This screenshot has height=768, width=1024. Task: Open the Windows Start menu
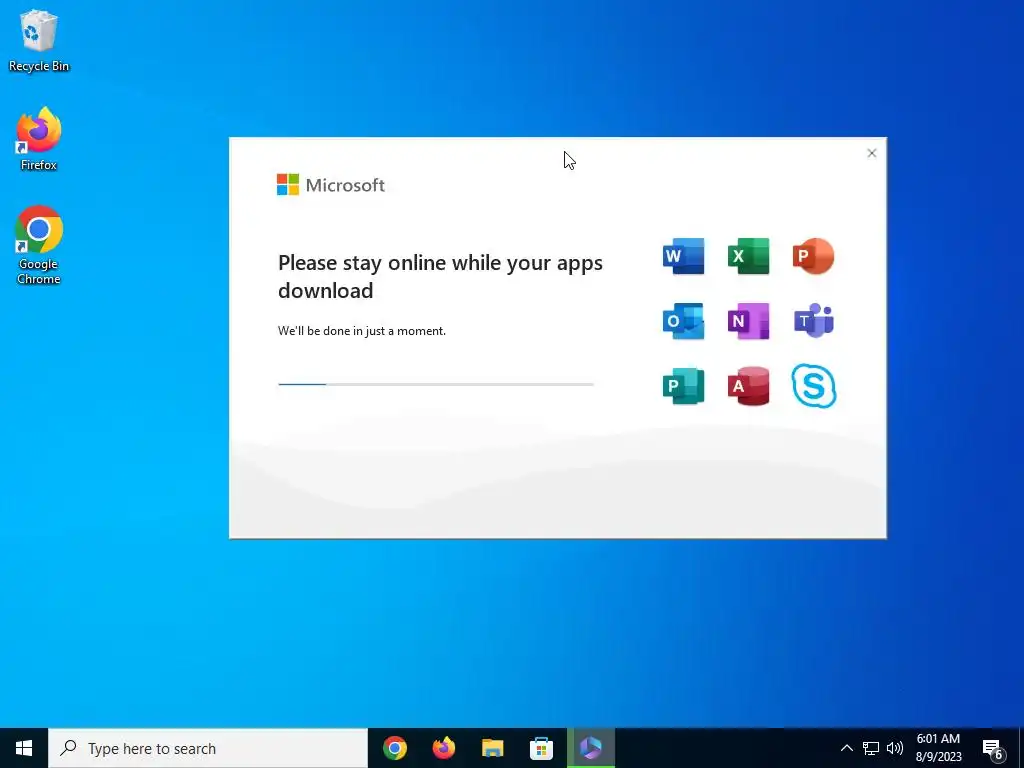point(24,748)
